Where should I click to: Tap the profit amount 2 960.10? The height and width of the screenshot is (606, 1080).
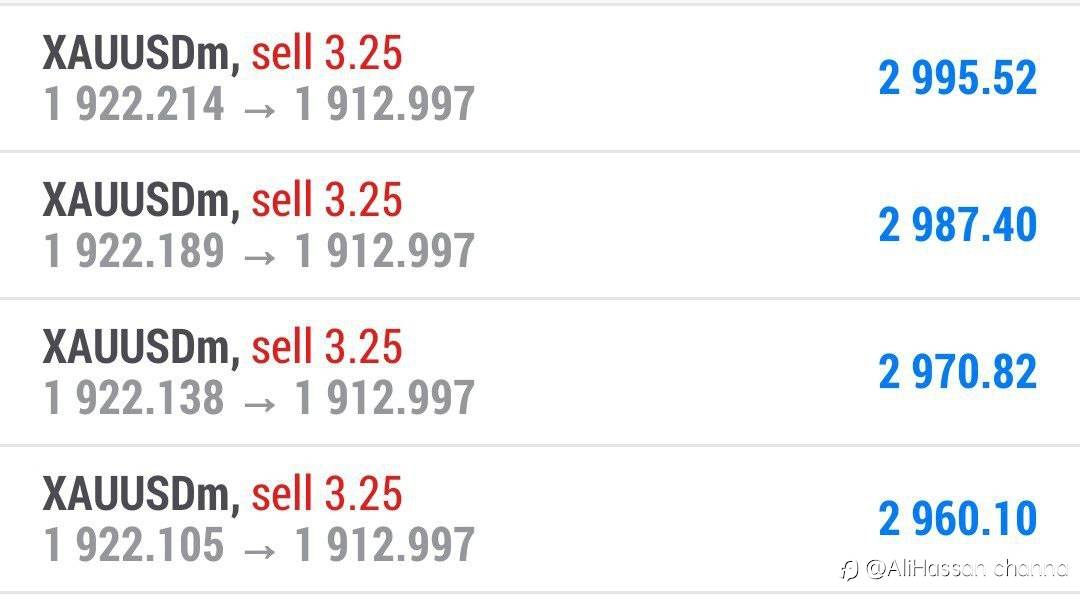click(x=957, y=519)
